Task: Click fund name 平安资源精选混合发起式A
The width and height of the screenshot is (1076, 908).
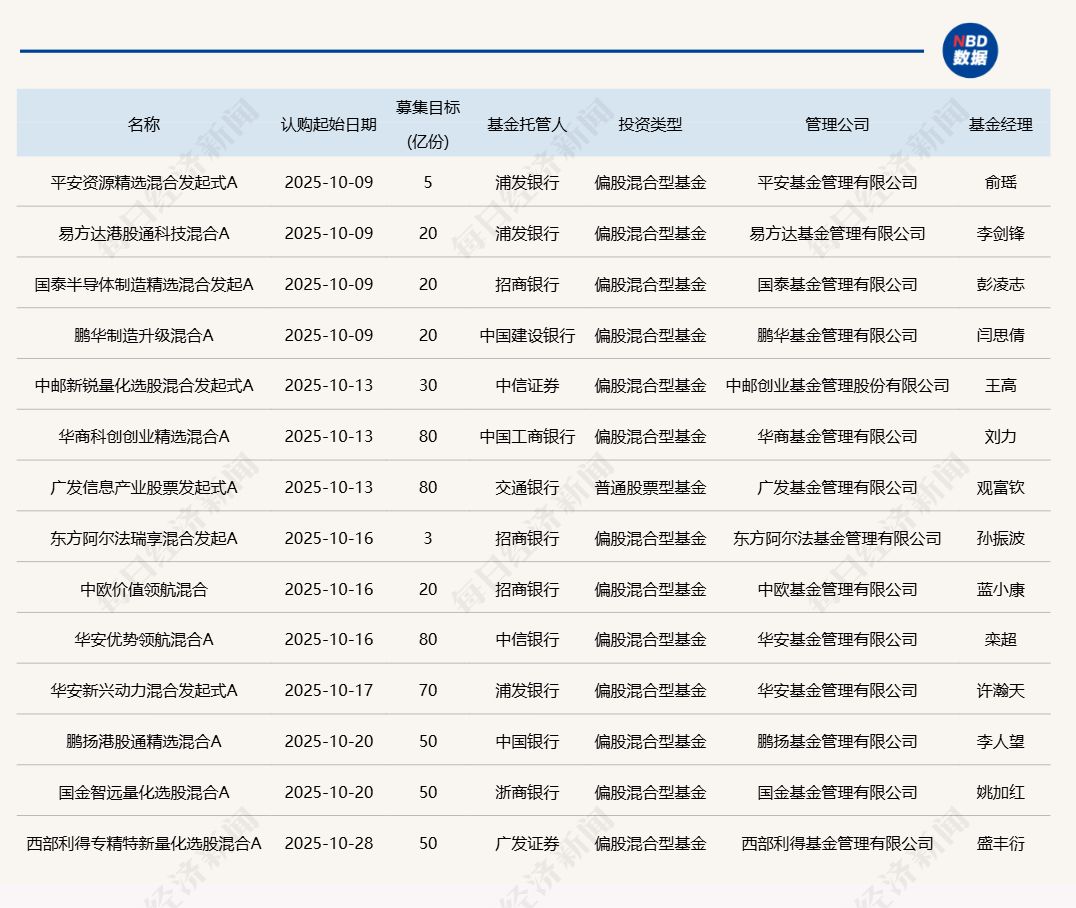Action: [x=144, y=183]
